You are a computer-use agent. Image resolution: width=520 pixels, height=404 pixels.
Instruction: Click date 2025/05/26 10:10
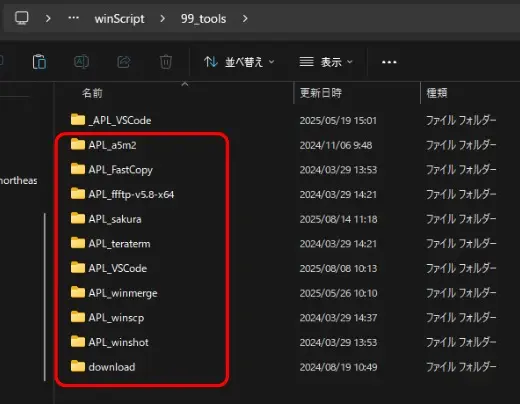click(338, 293)
